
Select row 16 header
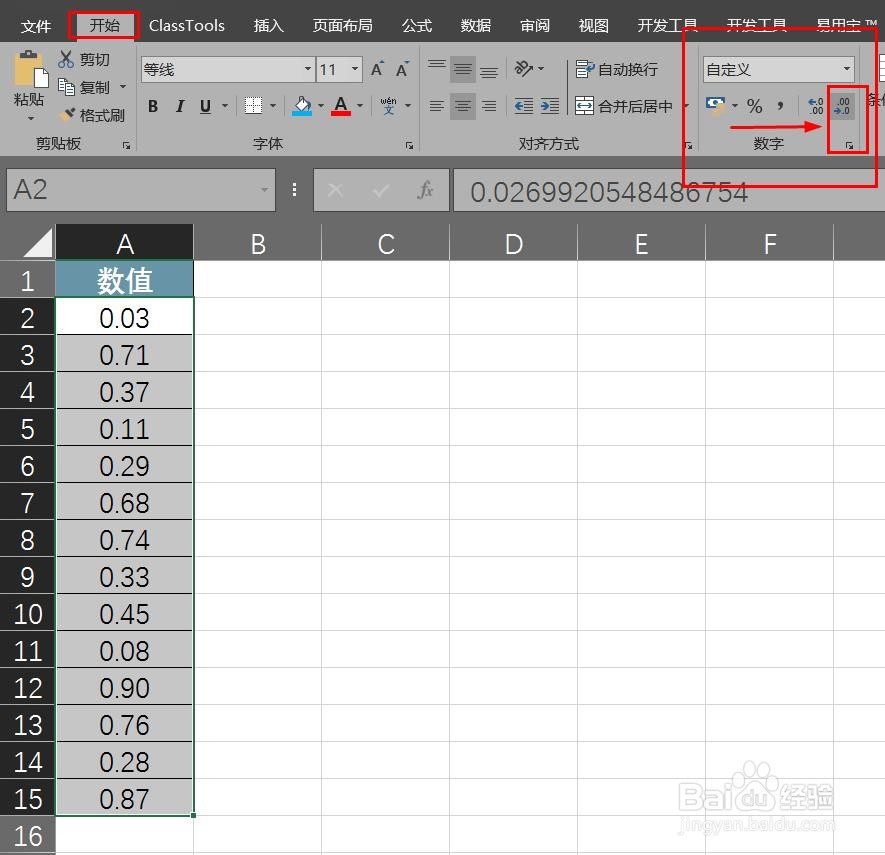tap(27, 836)
